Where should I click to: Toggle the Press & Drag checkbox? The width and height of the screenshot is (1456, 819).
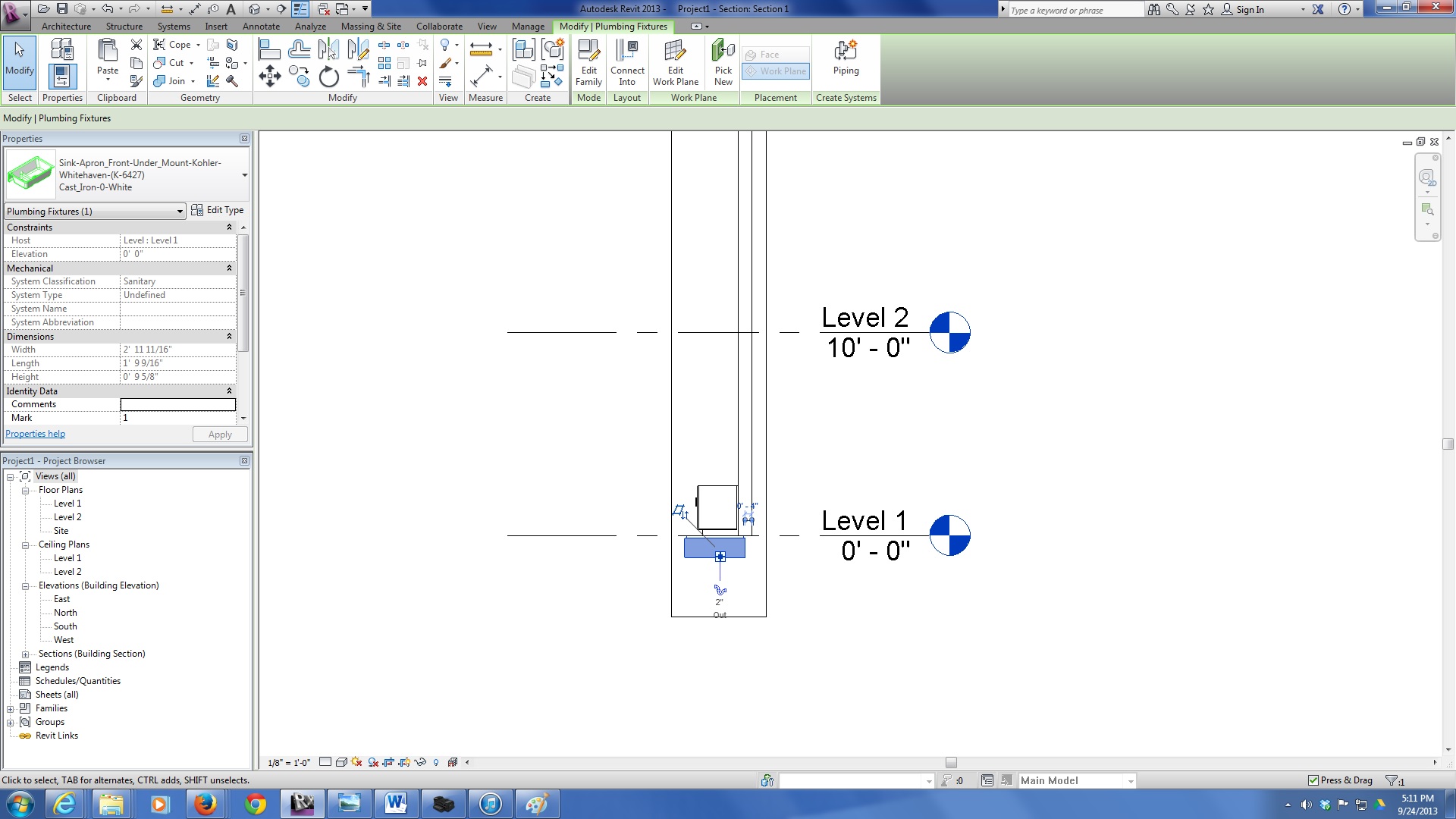point(1313,780)
